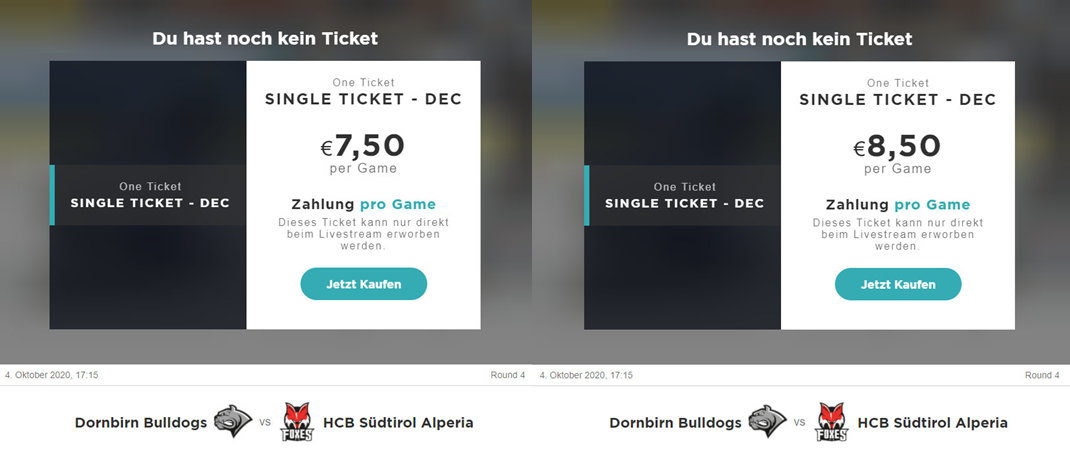Click Jetzt Kaufen for the €7,50 ticket

pos(363,284)
